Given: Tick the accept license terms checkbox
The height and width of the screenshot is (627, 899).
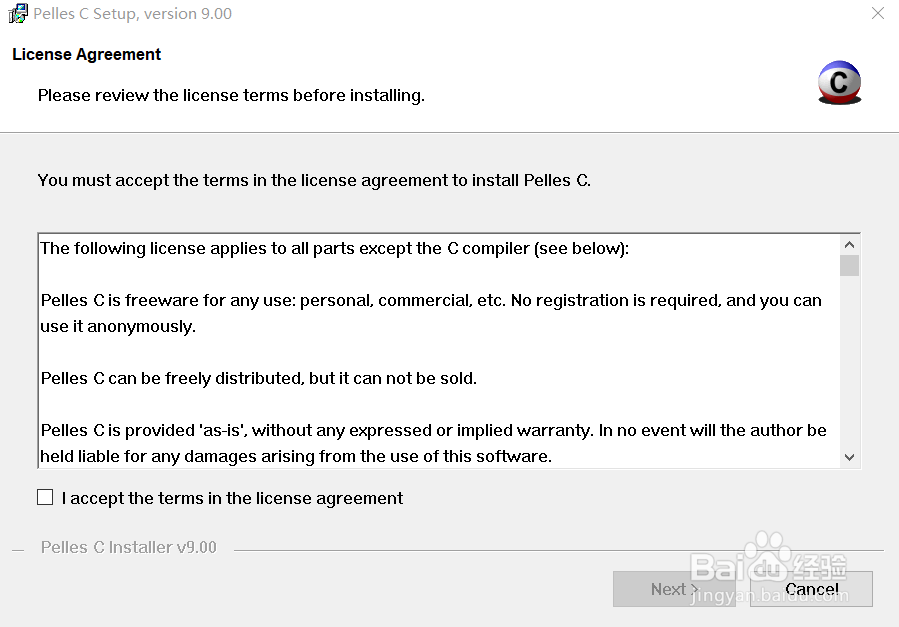Looking at the screenshot, I should [x=45, y=497].
